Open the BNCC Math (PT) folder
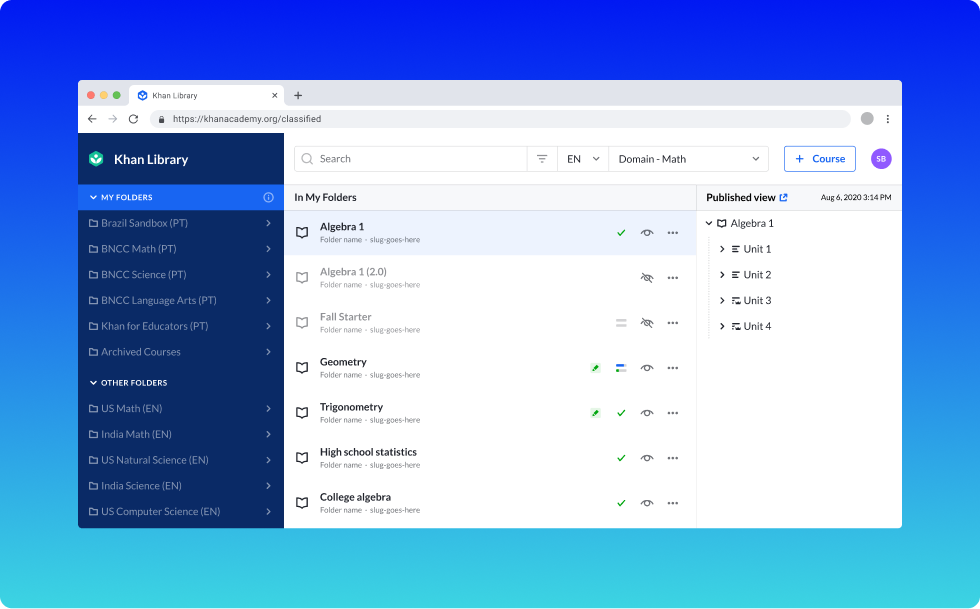The width and height of the screenshot is (980, 609). (x=181, y=249)
